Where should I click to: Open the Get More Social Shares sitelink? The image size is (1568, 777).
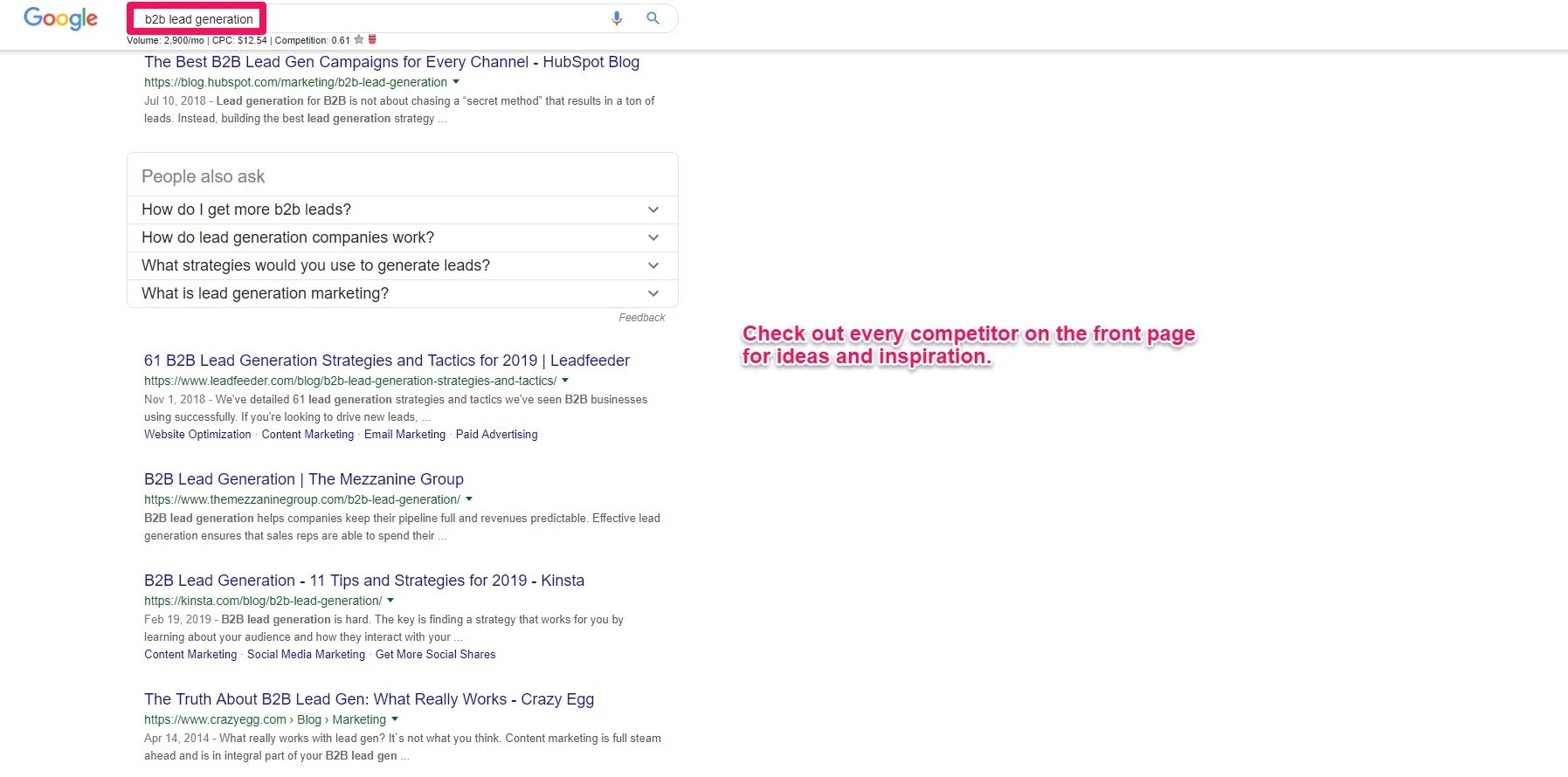click(436, 655)
